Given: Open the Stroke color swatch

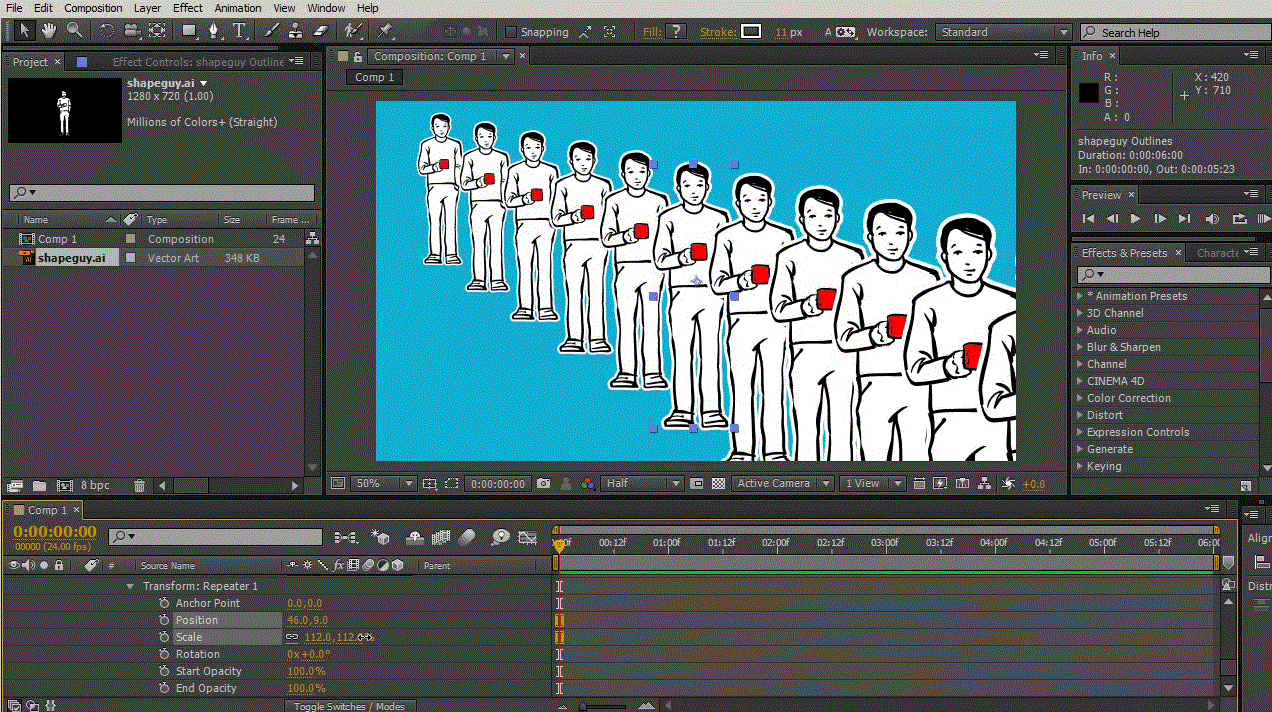Looking at the screenshot, I should pos(751,32).
